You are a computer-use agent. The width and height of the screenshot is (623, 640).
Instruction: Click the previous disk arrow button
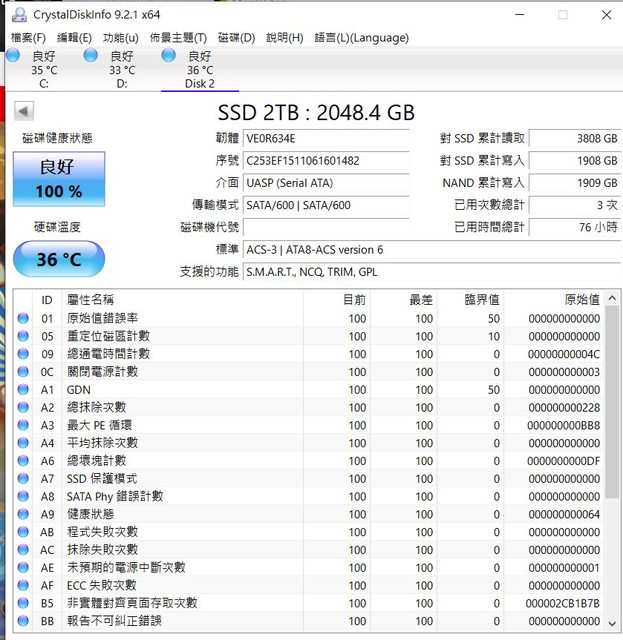tap(23, 110)
